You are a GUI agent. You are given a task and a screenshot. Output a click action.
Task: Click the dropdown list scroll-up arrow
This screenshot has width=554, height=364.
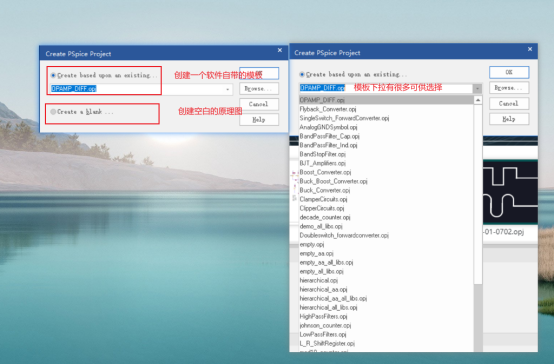[478, 100]
